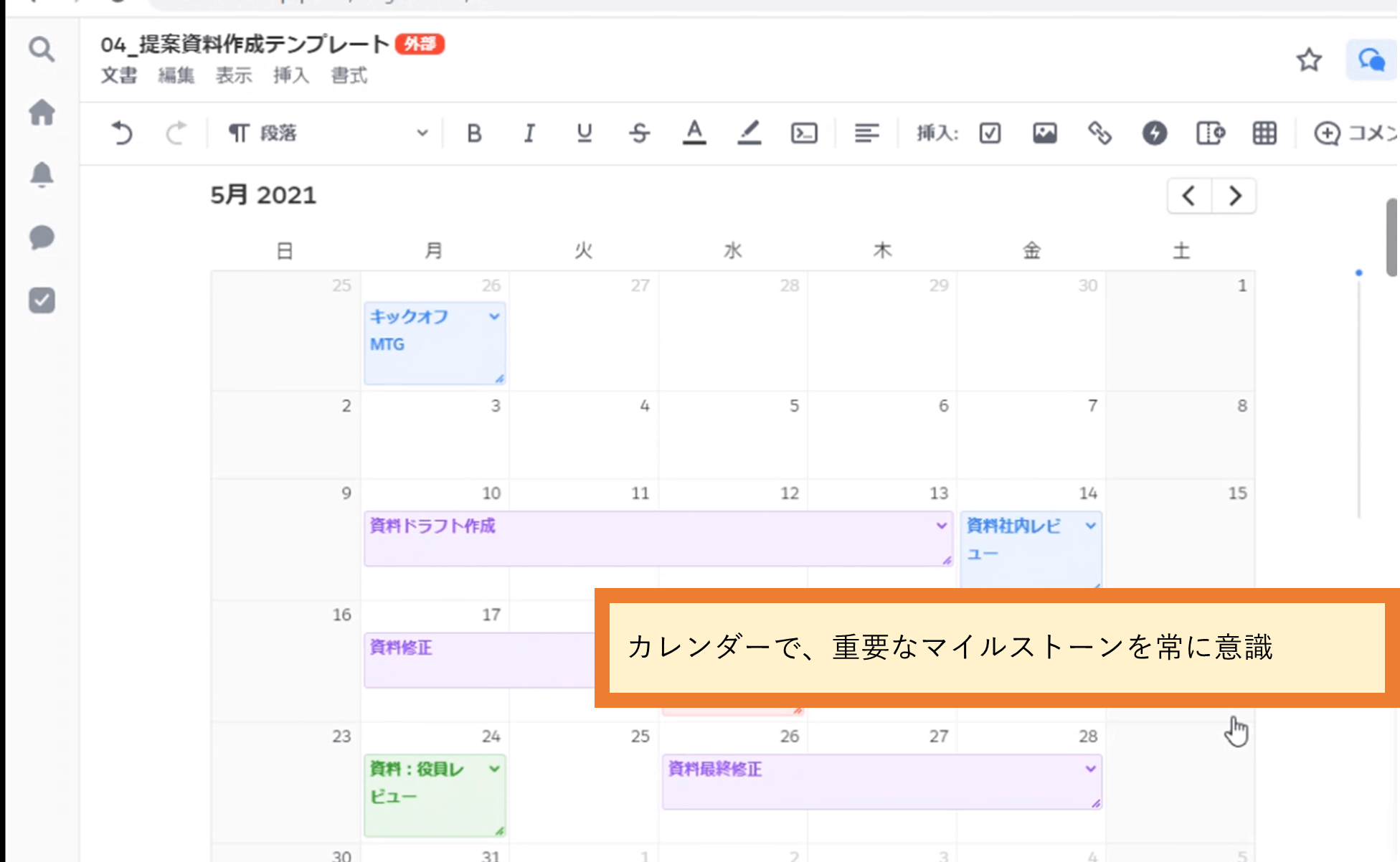Open the 挿入 menu
Viewport: 1400px width, 862px height.
(291, 75)
